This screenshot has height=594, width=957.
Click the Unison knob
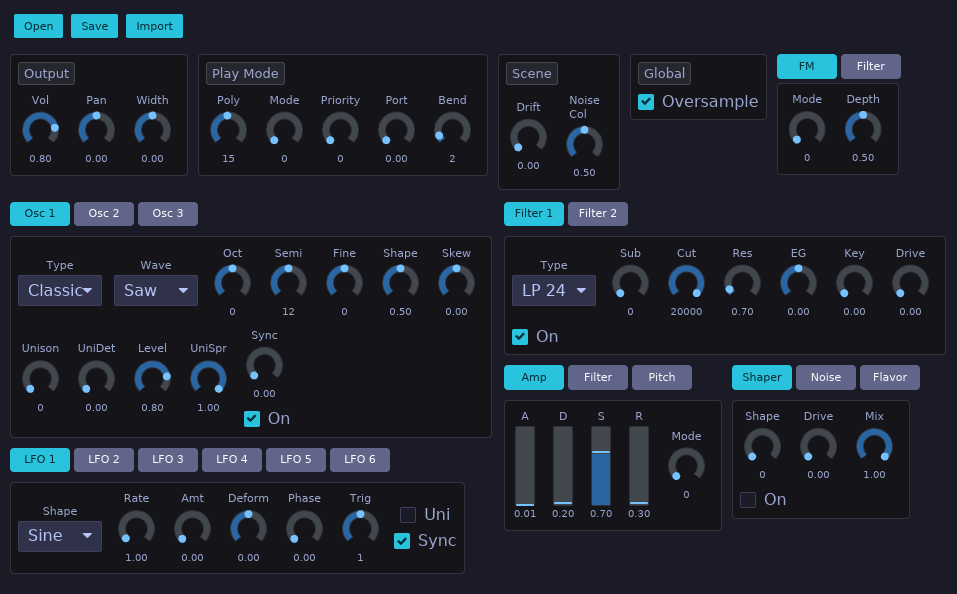tap(40, 378)
